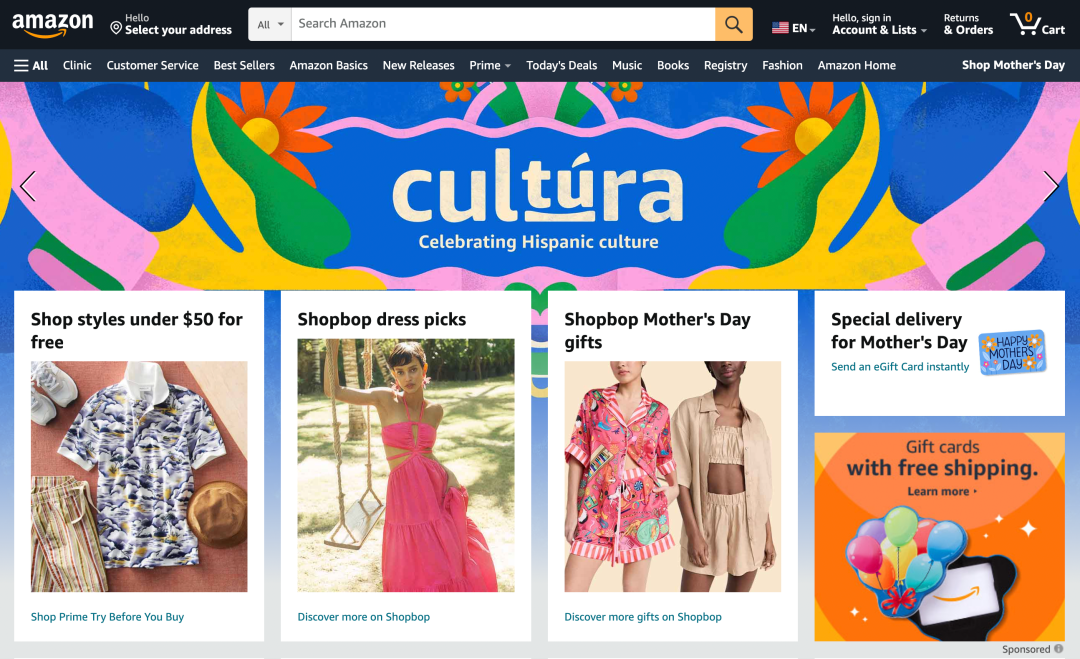This screenshot has height=659, width=1080.
Task: Click the Amazon logo
Action: click(x=52, y=25)
